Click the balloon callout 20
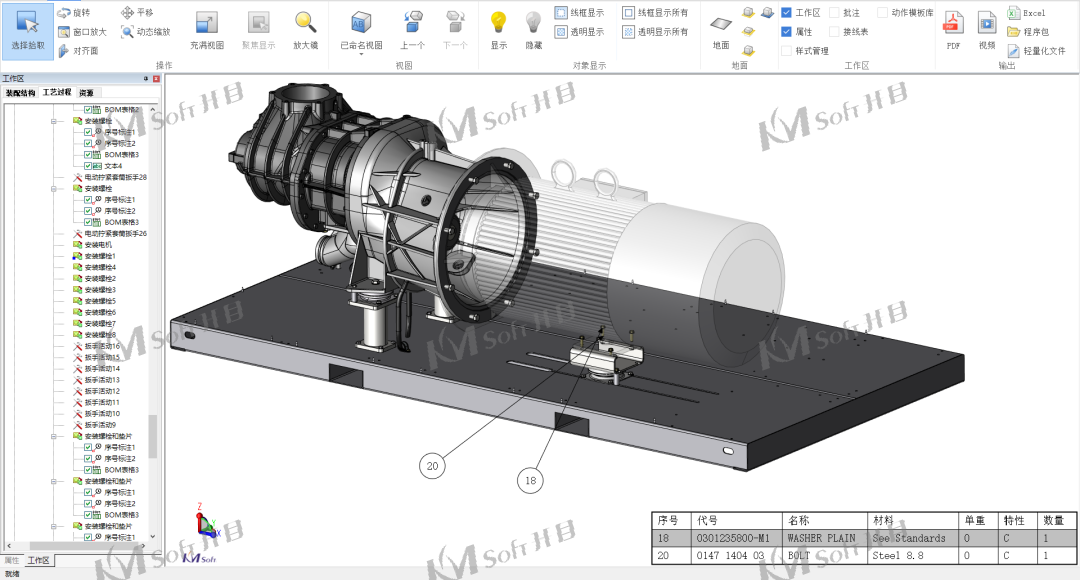This screenshot has width=1080, height=580. coord(432,466)
